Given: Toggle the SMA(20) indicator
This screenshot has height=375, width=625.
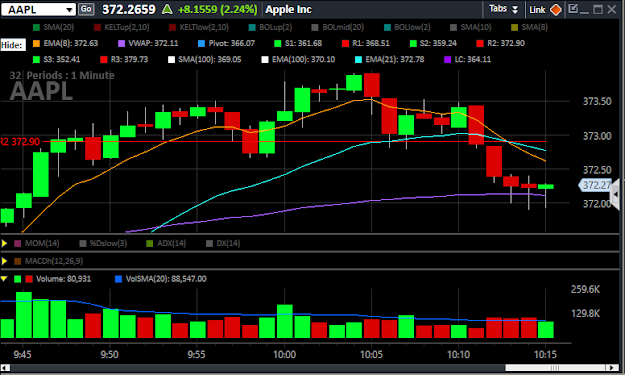Looking at the screenshot, I should (x=54, y=27).
